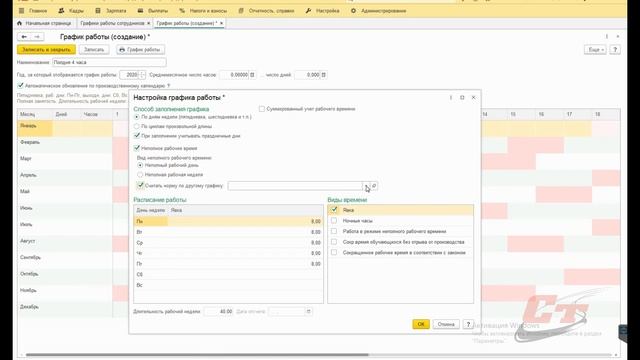This screenshot has width=640, height=360.
Task: Open the Налоги и взносы section
Action: tap(203, 11)
